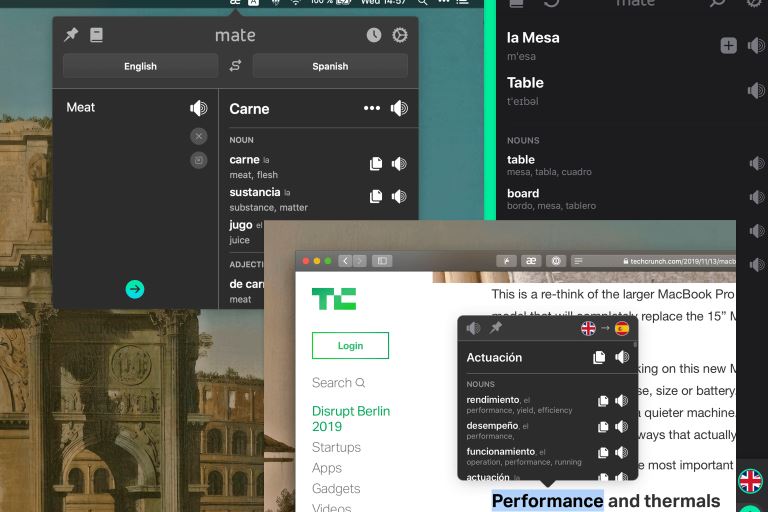Copy the rendimiento entry
The height and width of the screenshot is (512, 768).
(x=603, y=401)
